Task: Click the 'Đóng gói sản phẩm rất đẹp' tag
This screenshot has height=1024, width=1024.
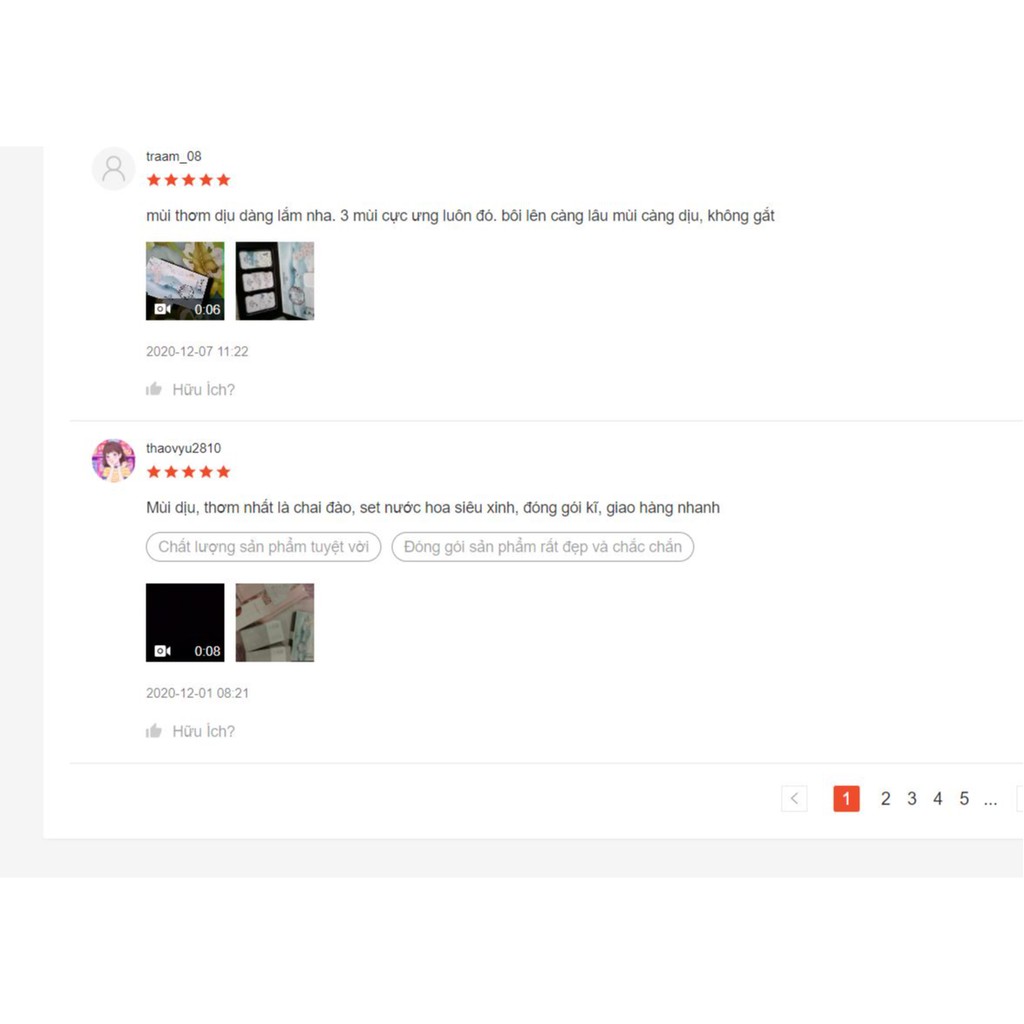Action: (x=543, y=547)
